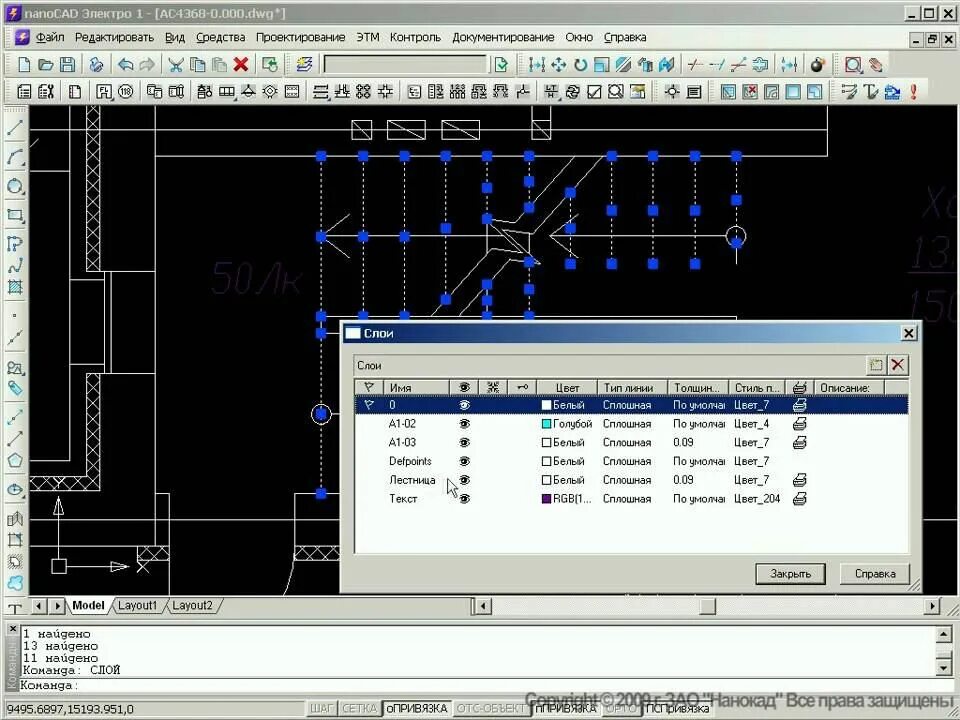The height and width of the screenshot is (720, 960).
Task: Toggle visibility eye of layer A1-02
Action: point(465,424)
